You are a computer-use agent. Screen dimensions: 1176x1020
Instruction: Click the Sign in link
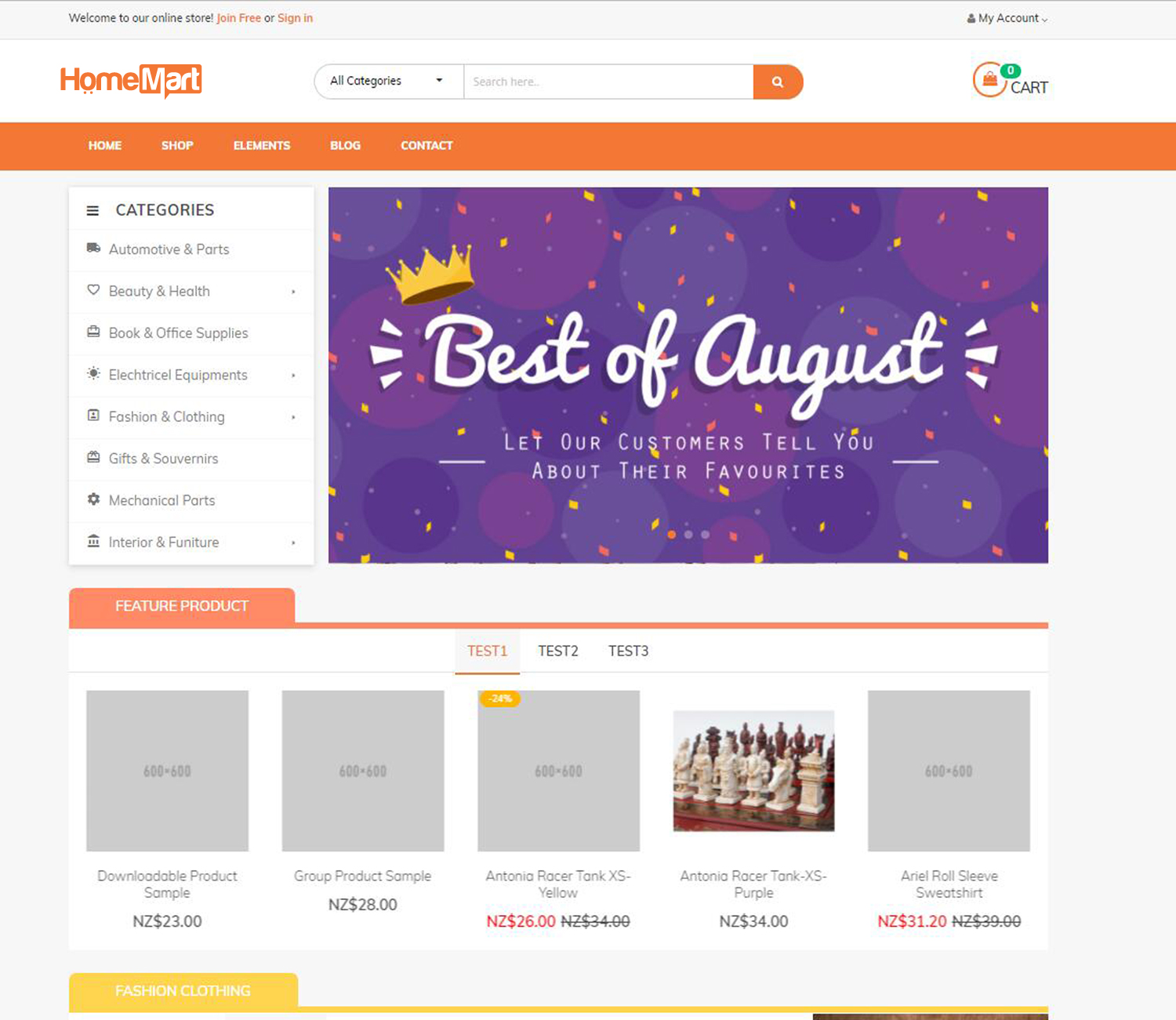click(x=295, y=18)
